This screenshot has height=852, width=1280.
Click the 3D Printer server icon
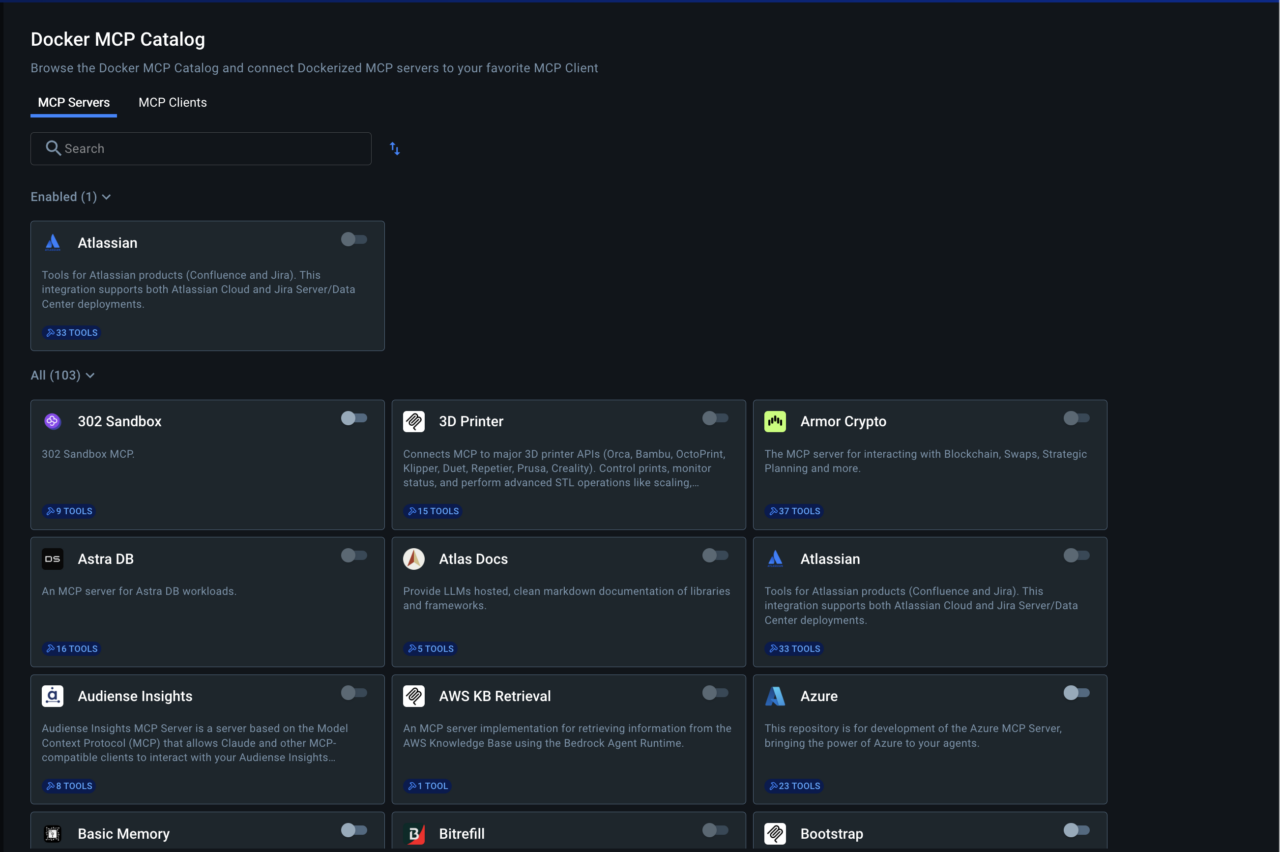tap(413, 421)
